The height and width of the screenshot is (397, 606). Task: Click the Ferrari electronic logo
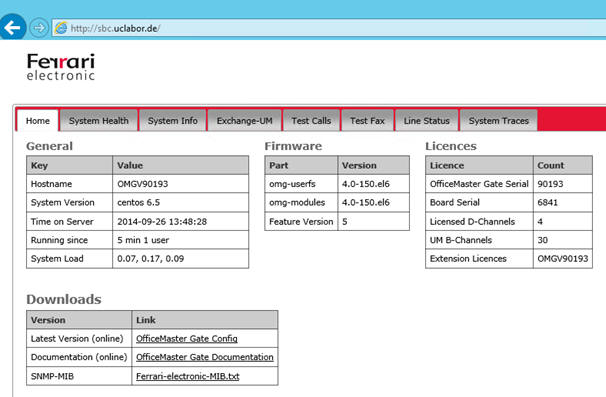(x=61, y=67)
